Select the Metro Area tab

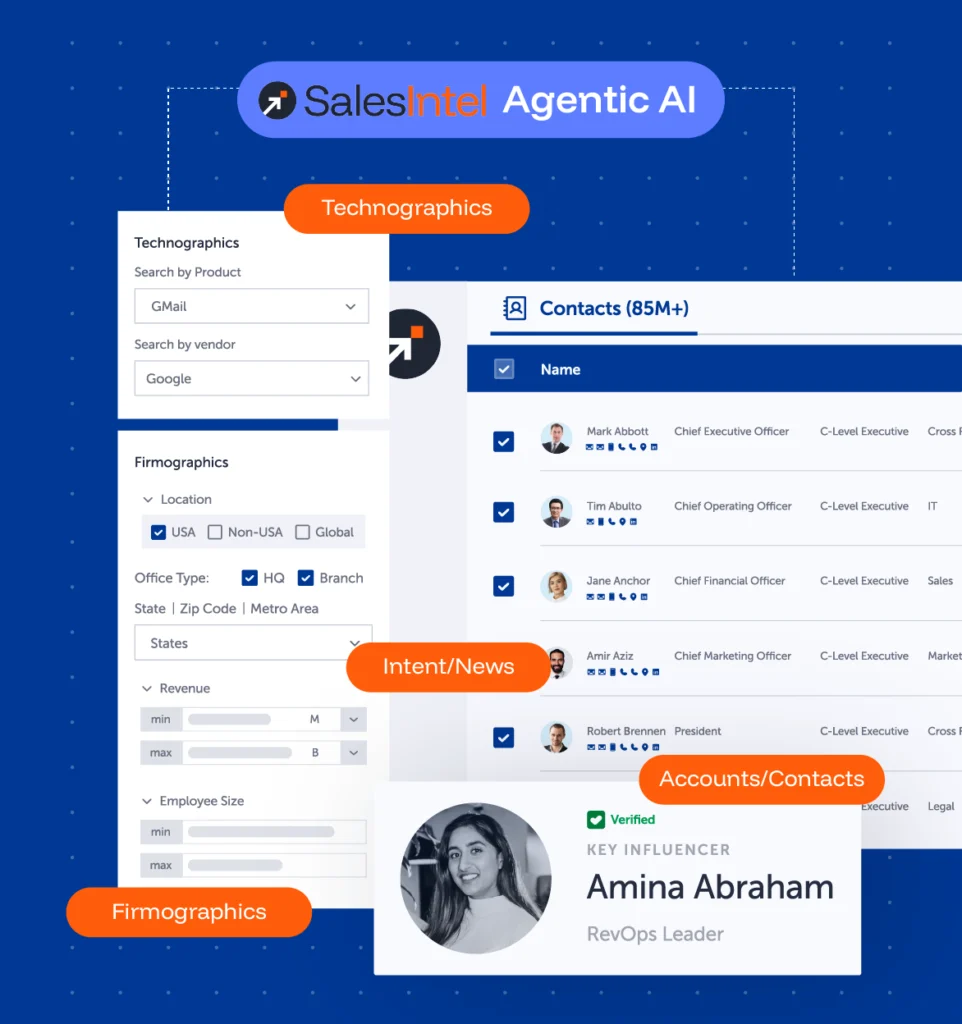point(285,609)
